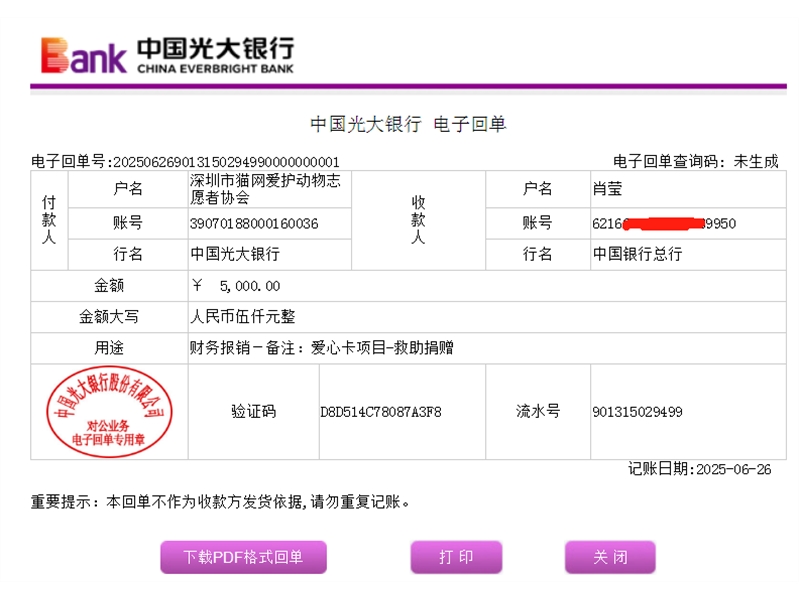Click the 收款人 label cell
The image size is (800, 600).
(x=418, y=220)
